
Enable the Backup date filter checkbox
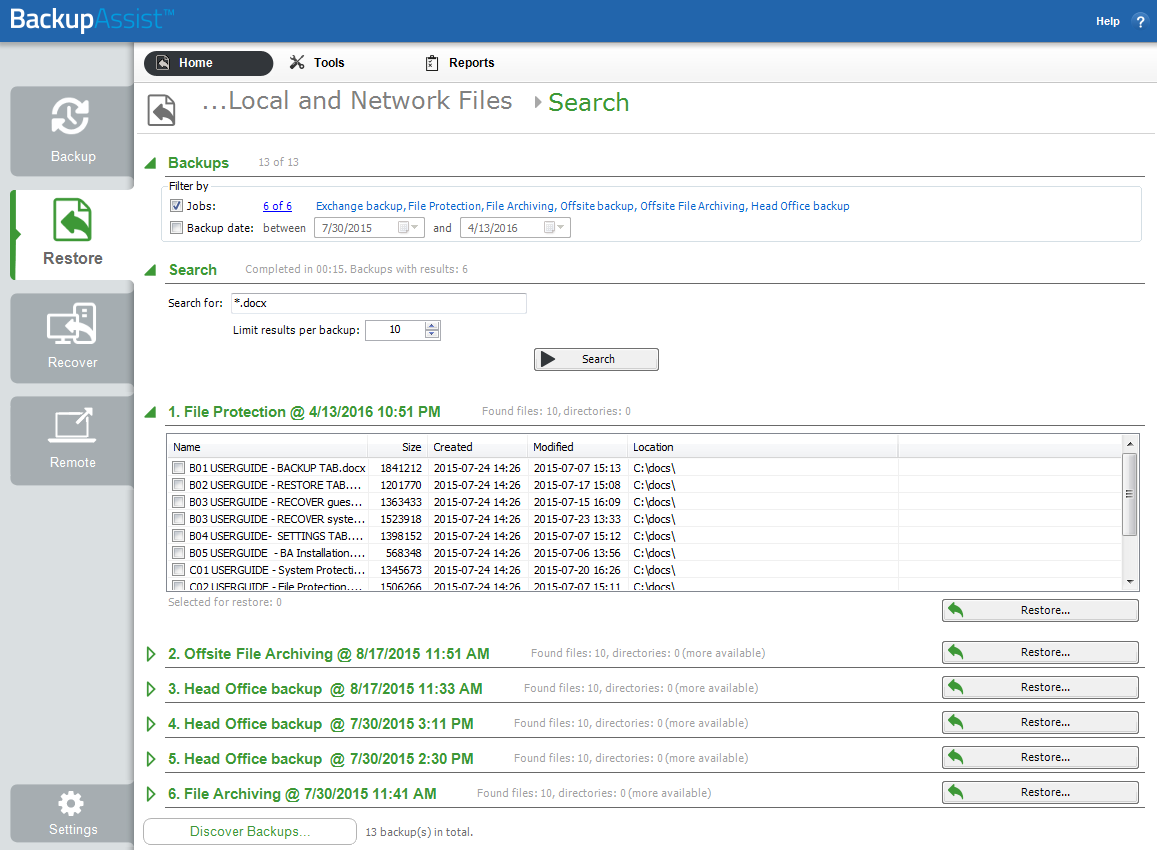point(176,228)
